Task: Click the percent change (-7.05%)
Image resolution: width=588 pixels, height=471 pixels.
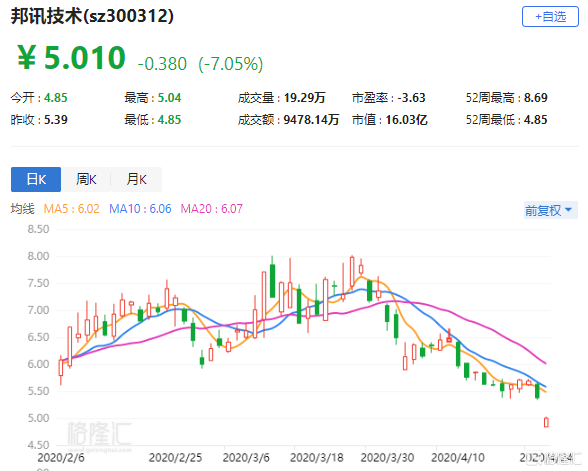Action: (231, 64)
